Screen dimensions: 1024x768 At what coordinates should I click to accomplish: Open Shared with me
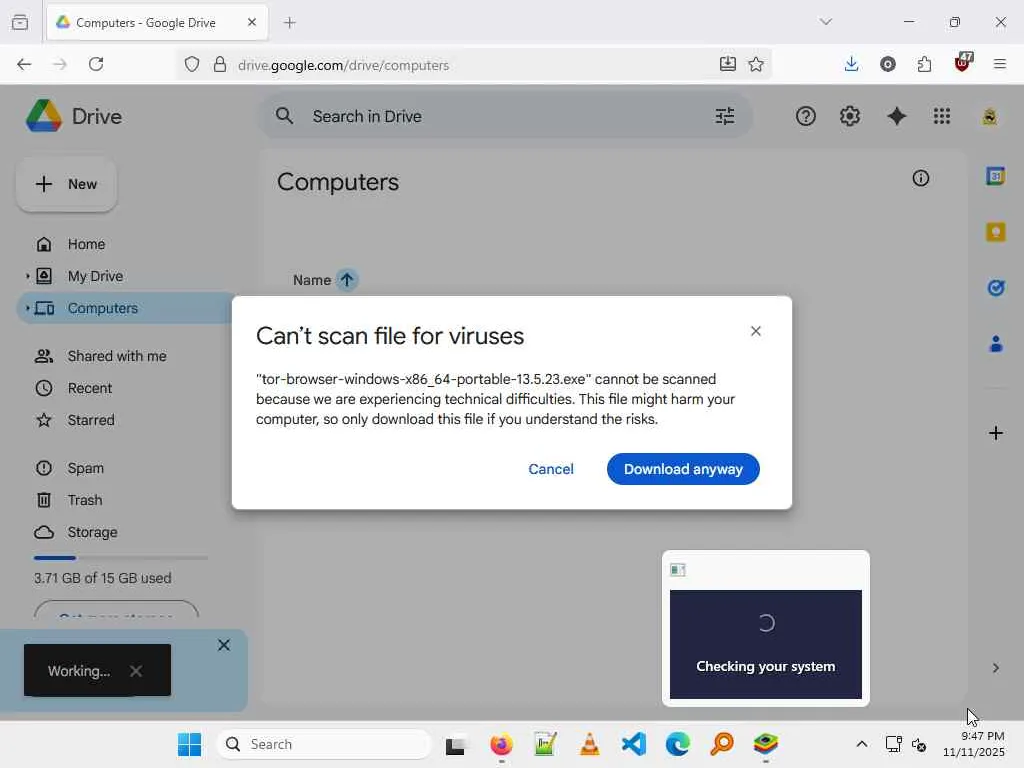(x=117, y=356)
